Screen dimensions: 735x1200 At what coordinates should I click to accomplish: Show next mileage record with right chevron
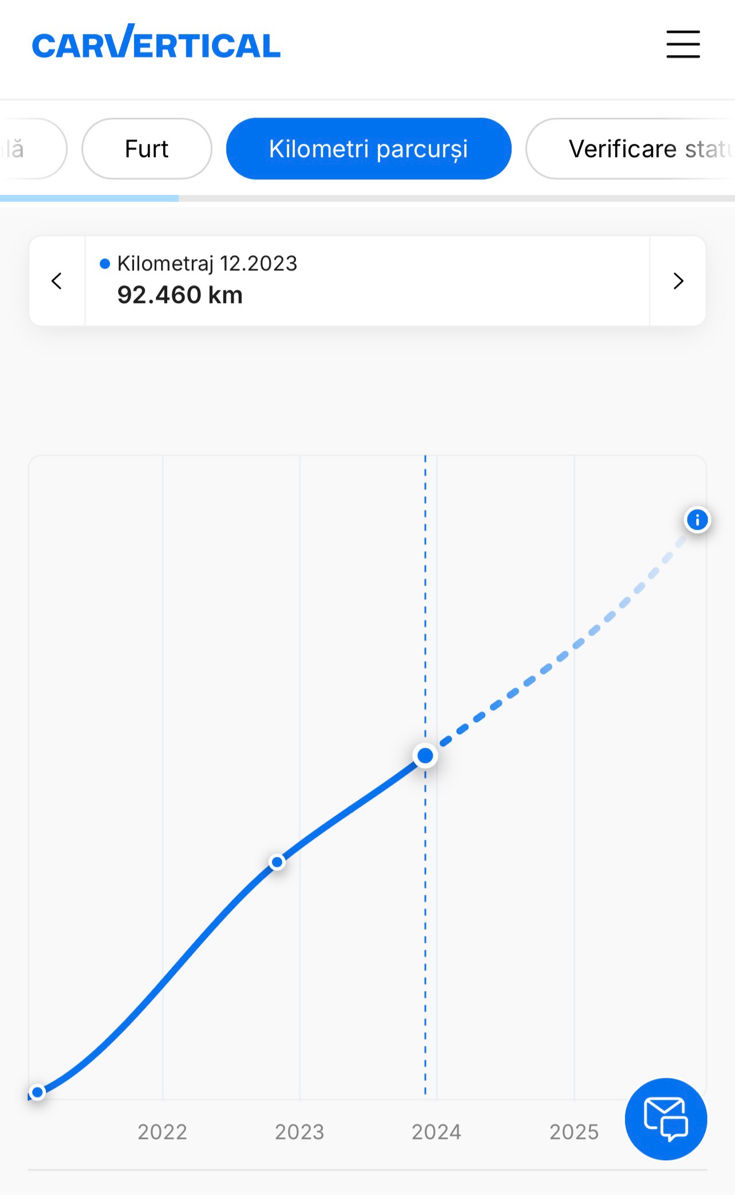[678, 281]
